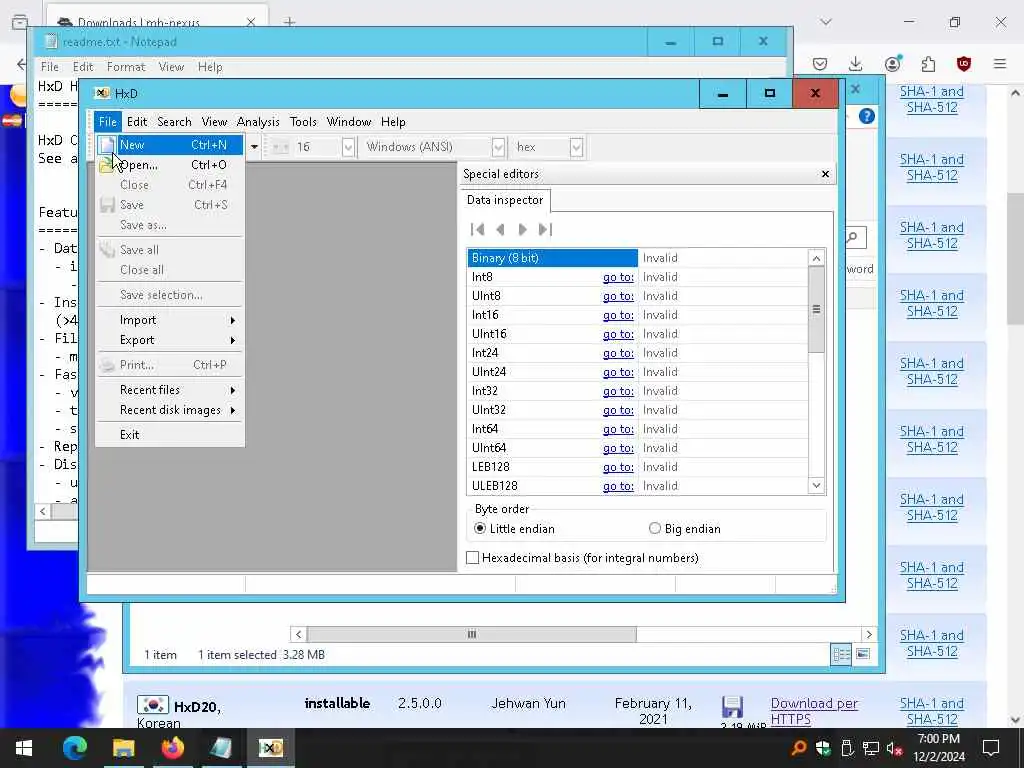Image resolution: width=1024 pixels, height=768 pixels.
Task: Click the Download per HTTPS link
Action: [x=814, y=711]
